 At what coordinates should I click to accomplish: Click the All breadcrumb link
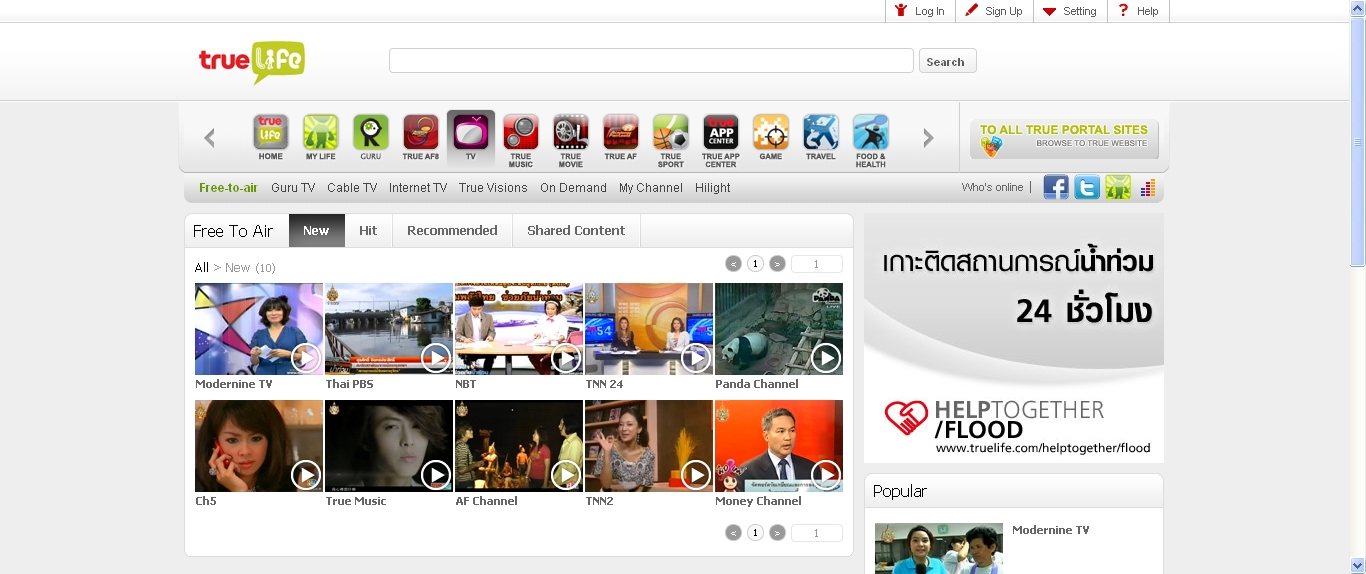coord(202,267)
